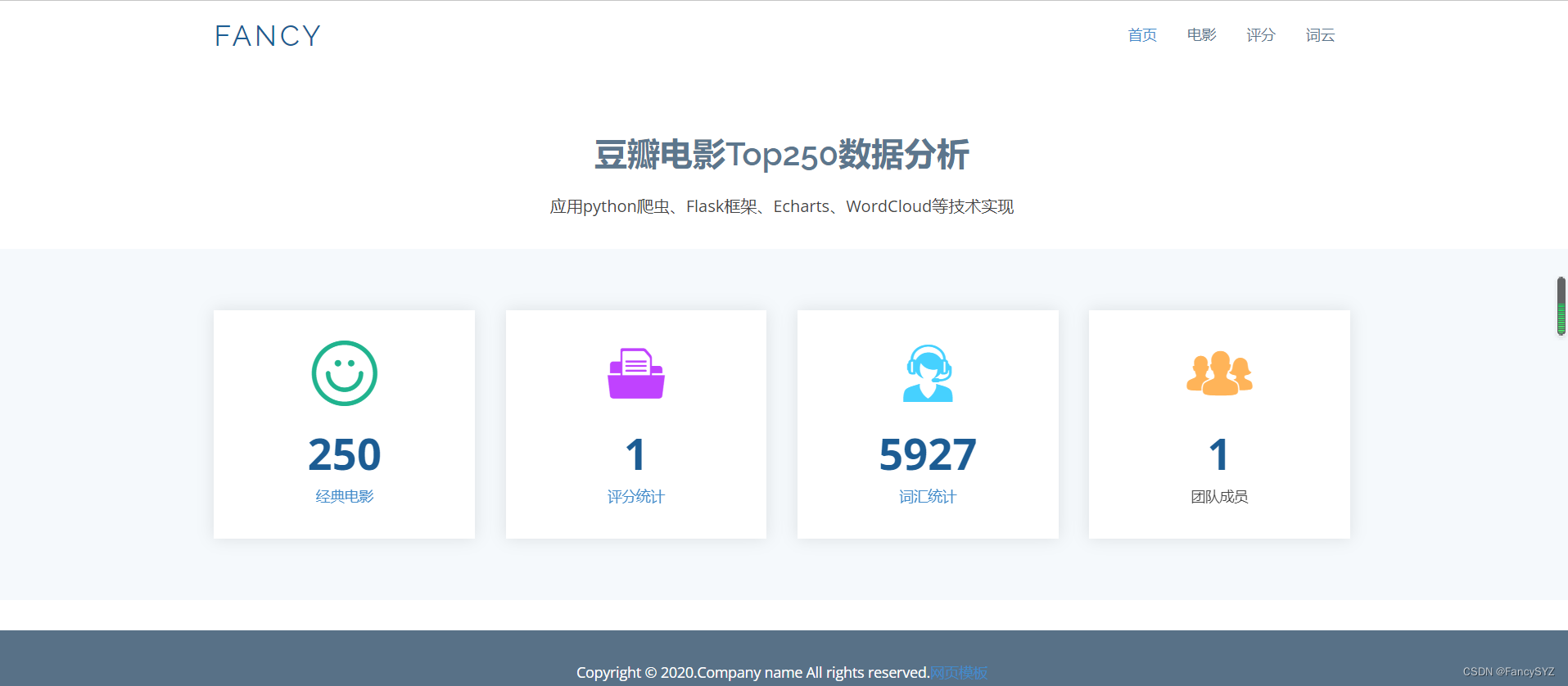Click the number 5927 on the word card

click(928, 454)
